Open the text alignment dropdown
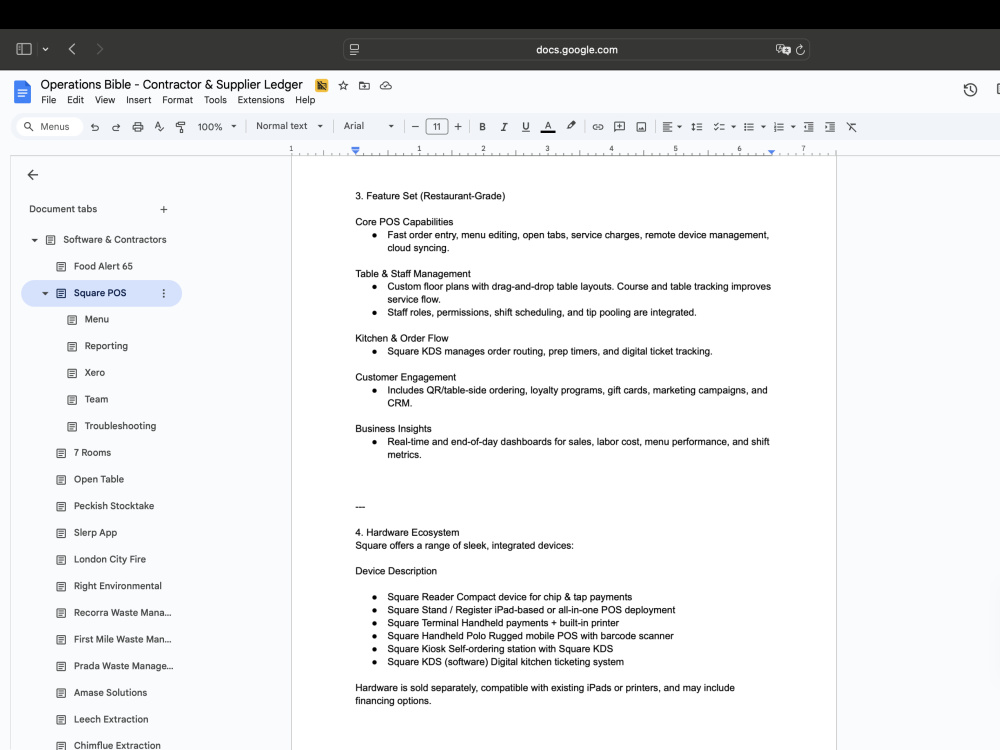The height and width of the screenshot is (750, 1000). [672, 127]
